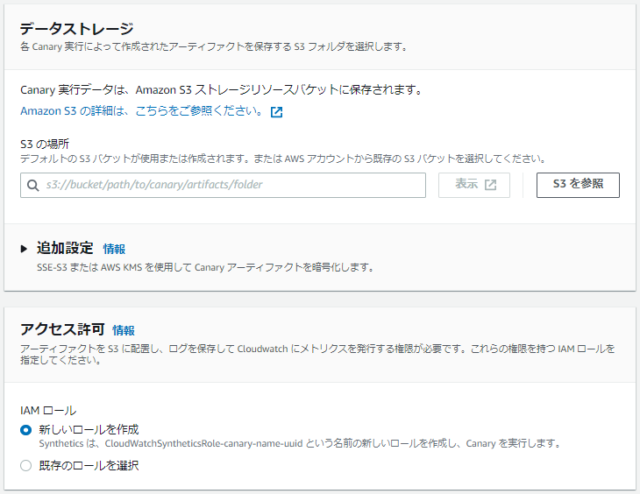640x494 pixels.
Task: Click the IAM ロール label
Action: pos(48,410)
